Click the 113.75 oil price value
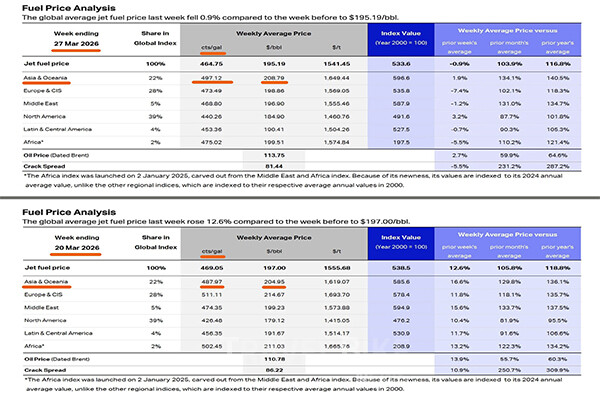 point(274,155)
